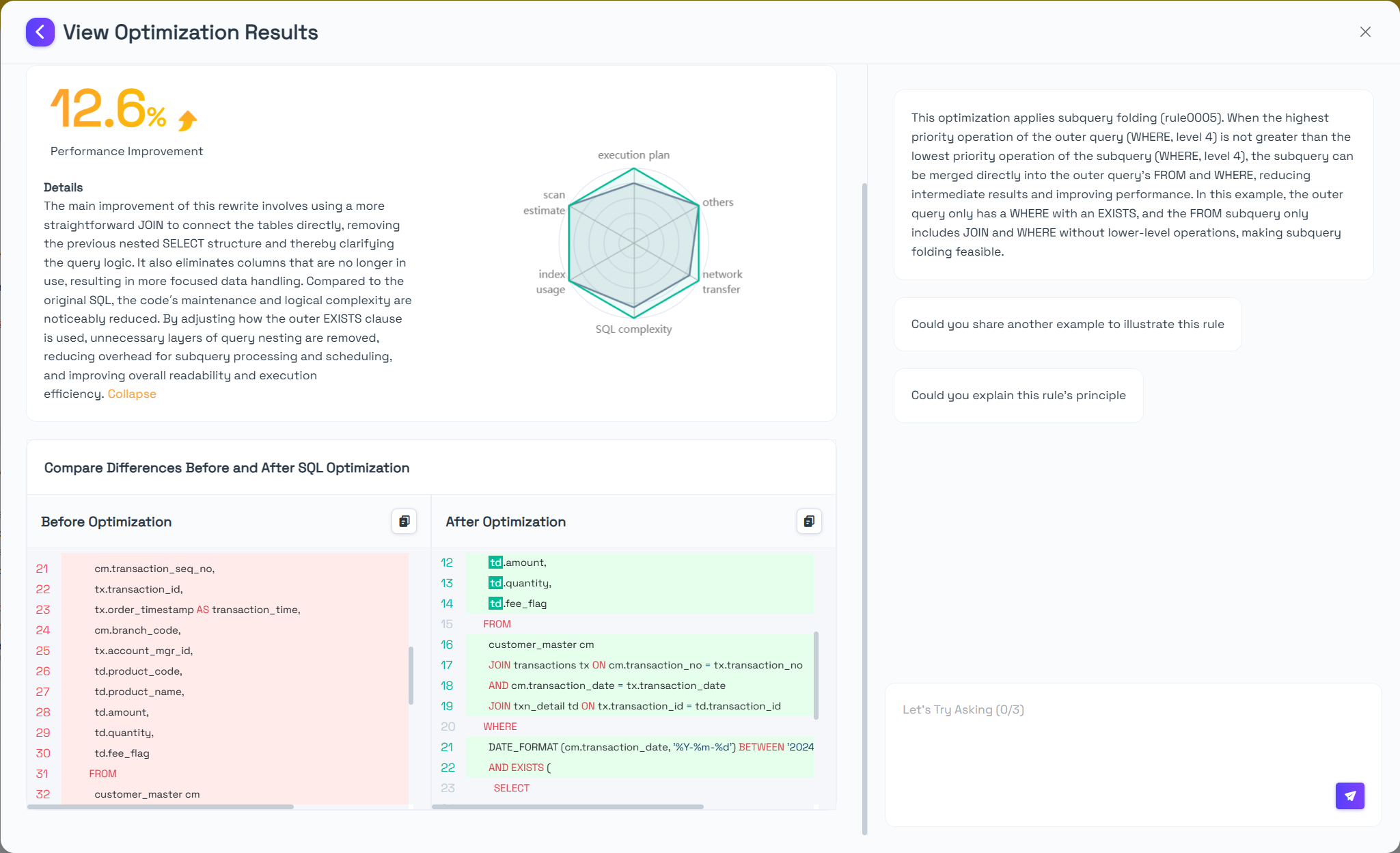
Task: Collapse the Details description text
Action: click(x=131, y=394)
